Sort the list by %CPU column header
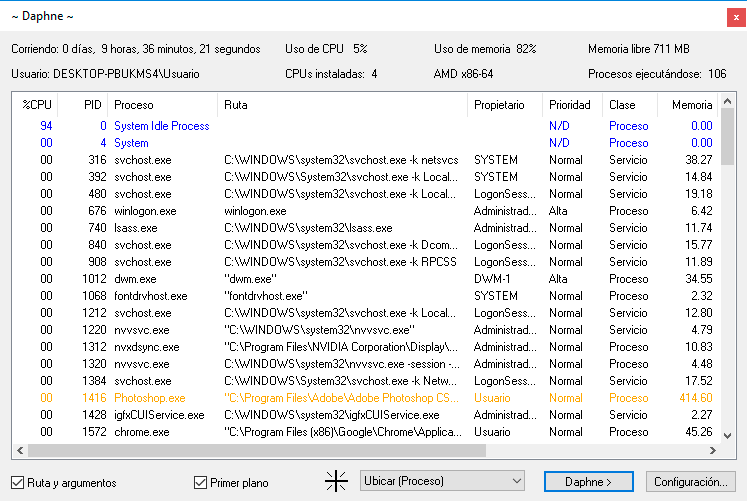The image size is (747, 501). tap(35, 105)
